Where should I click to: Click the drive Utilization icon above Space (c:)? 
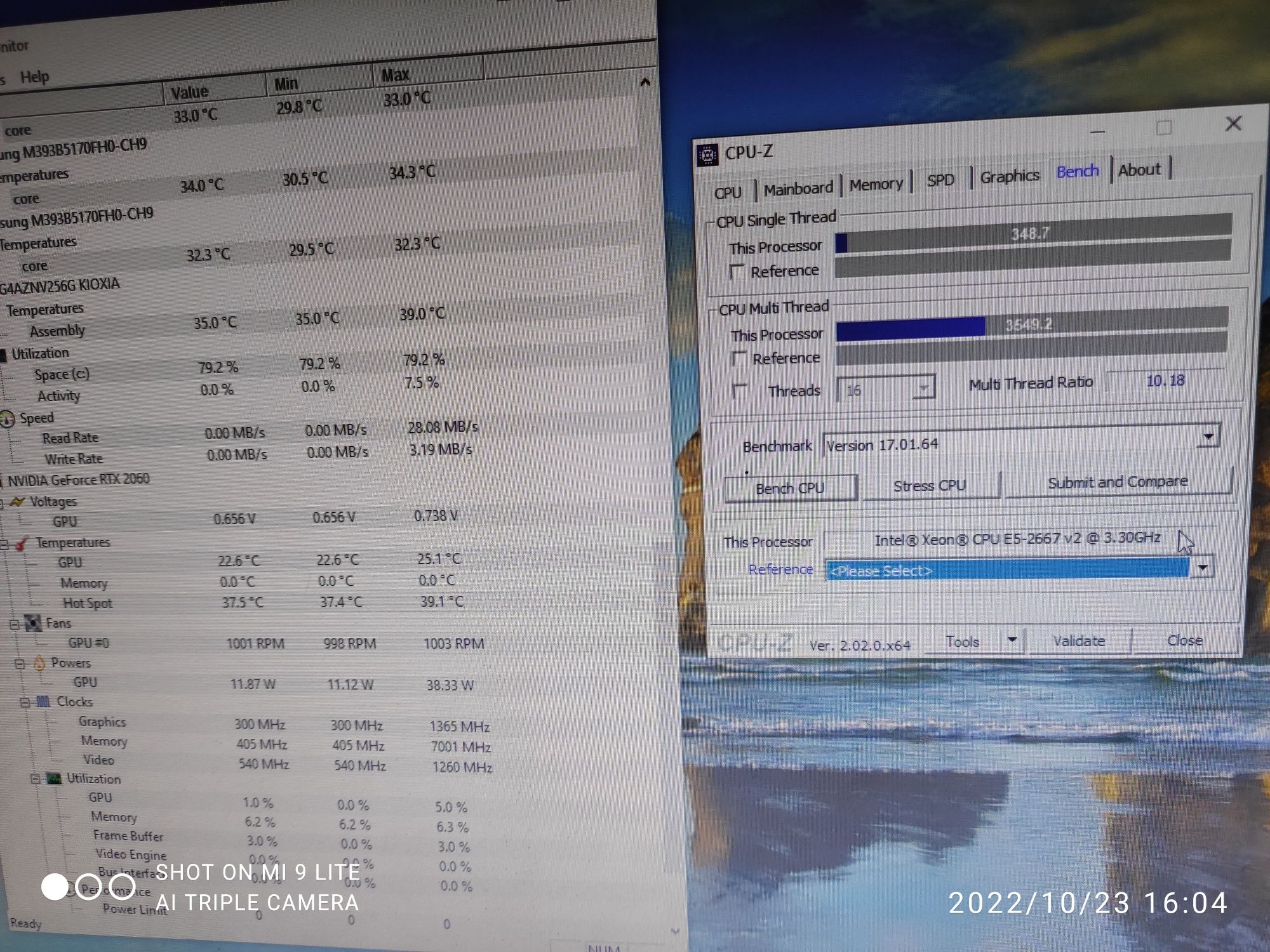pos(3,354)
